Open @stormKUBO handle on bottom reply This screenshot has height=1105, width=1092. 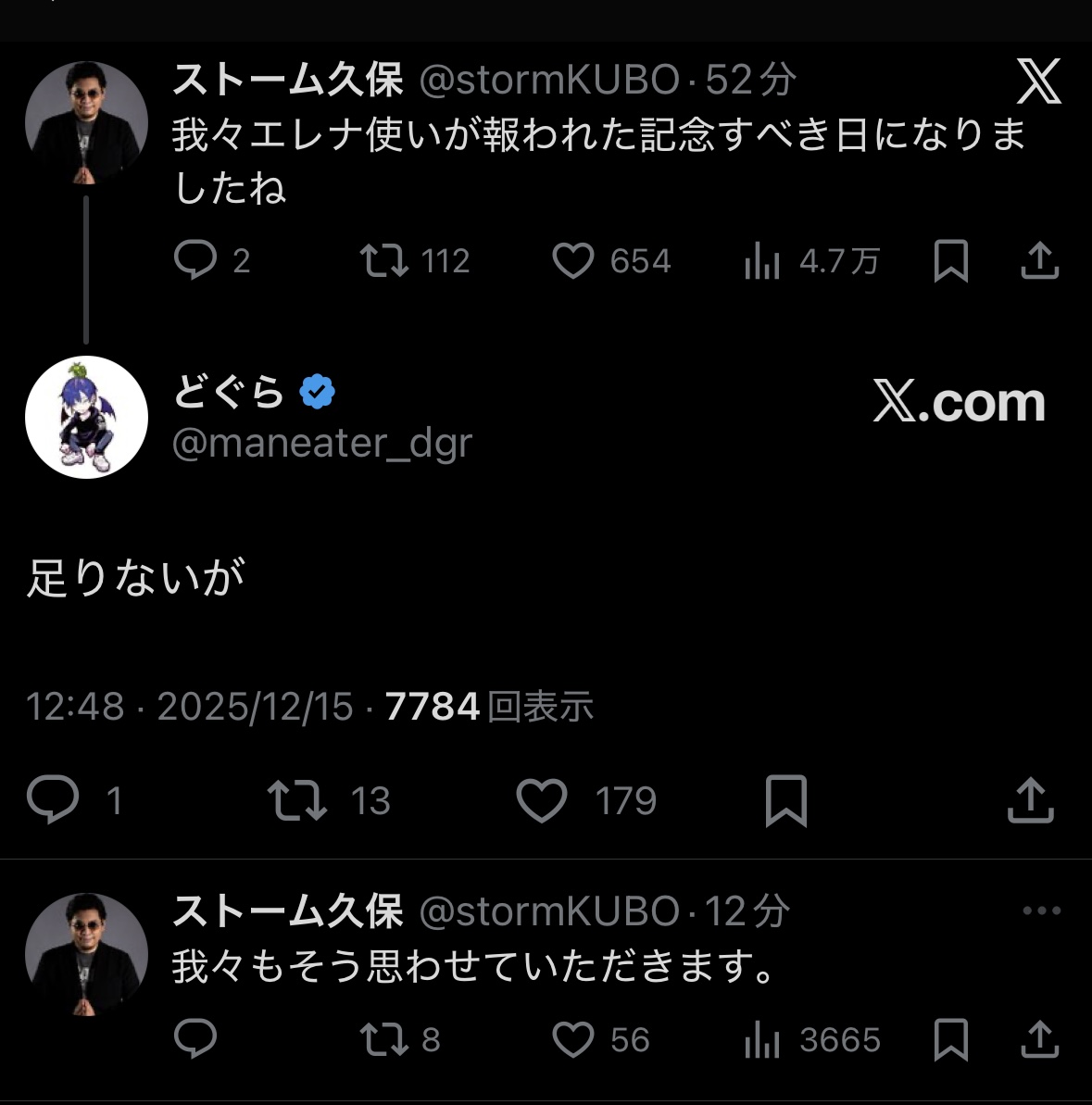(x=549, y=911)
